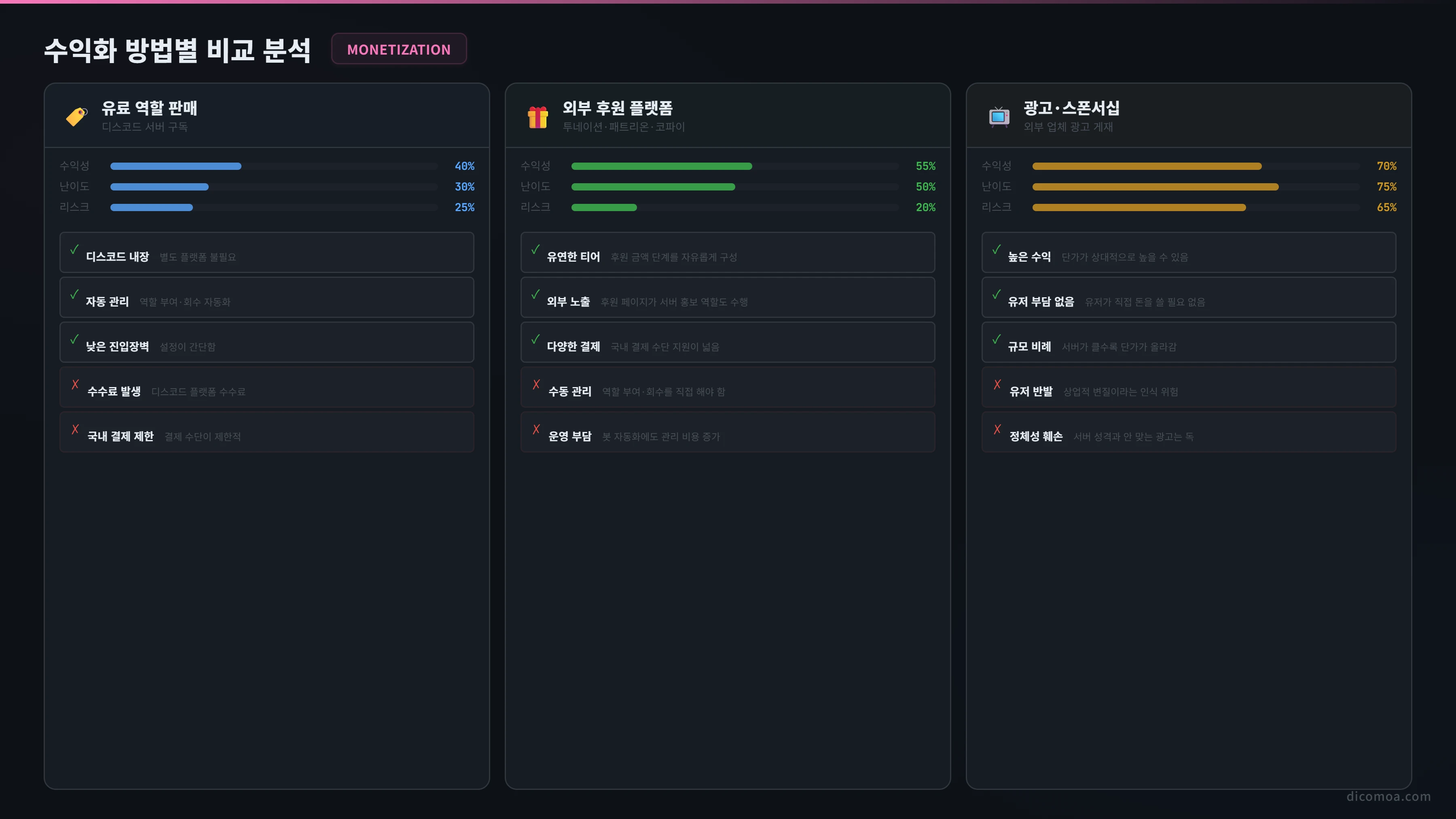The image size is (1456, 819).
Task: Click the red X beside 수수료 발생
Action: coord(75,384)
